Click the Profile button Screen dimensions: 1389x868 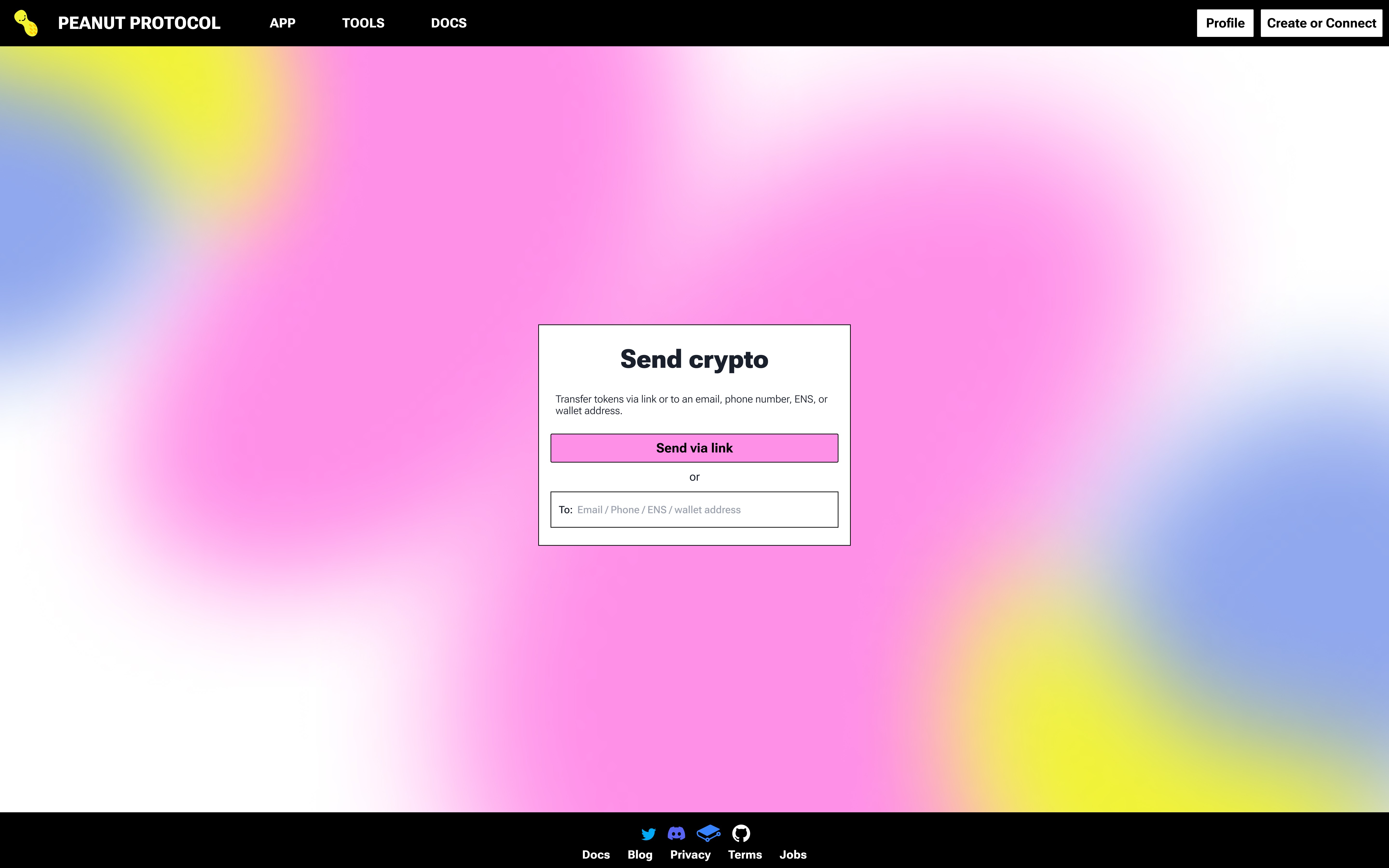point(1225,23)
